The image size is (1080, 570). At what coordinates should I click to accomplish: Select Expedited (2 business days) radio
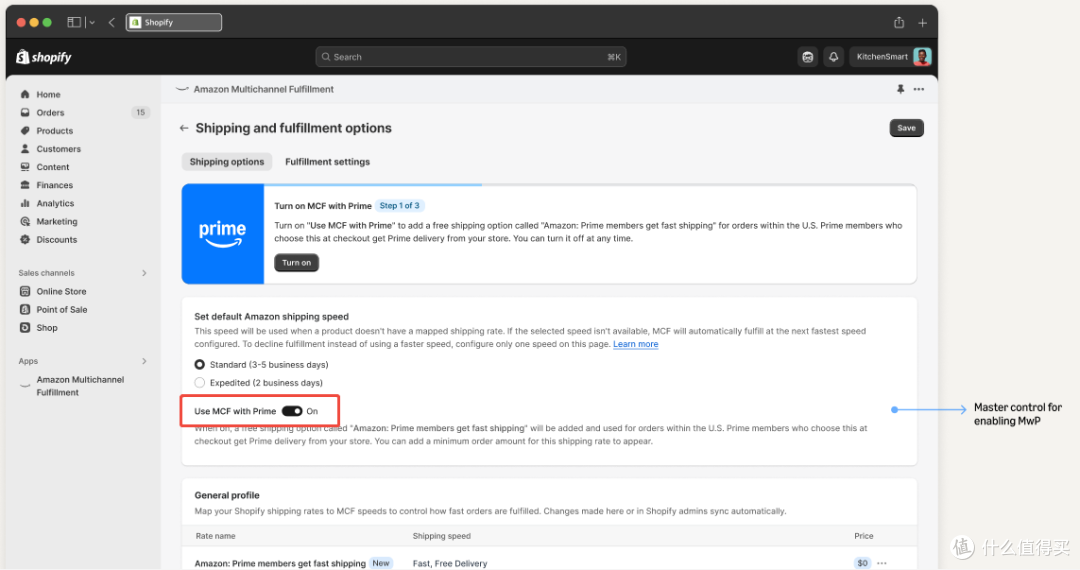pos(200,383)
